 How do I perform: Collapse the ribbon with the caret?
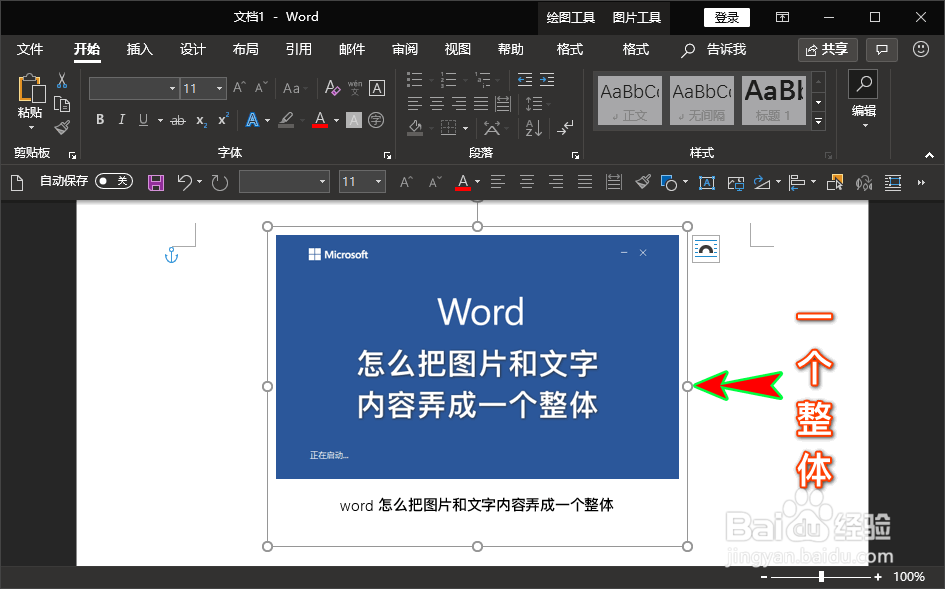tap(929, 156)
